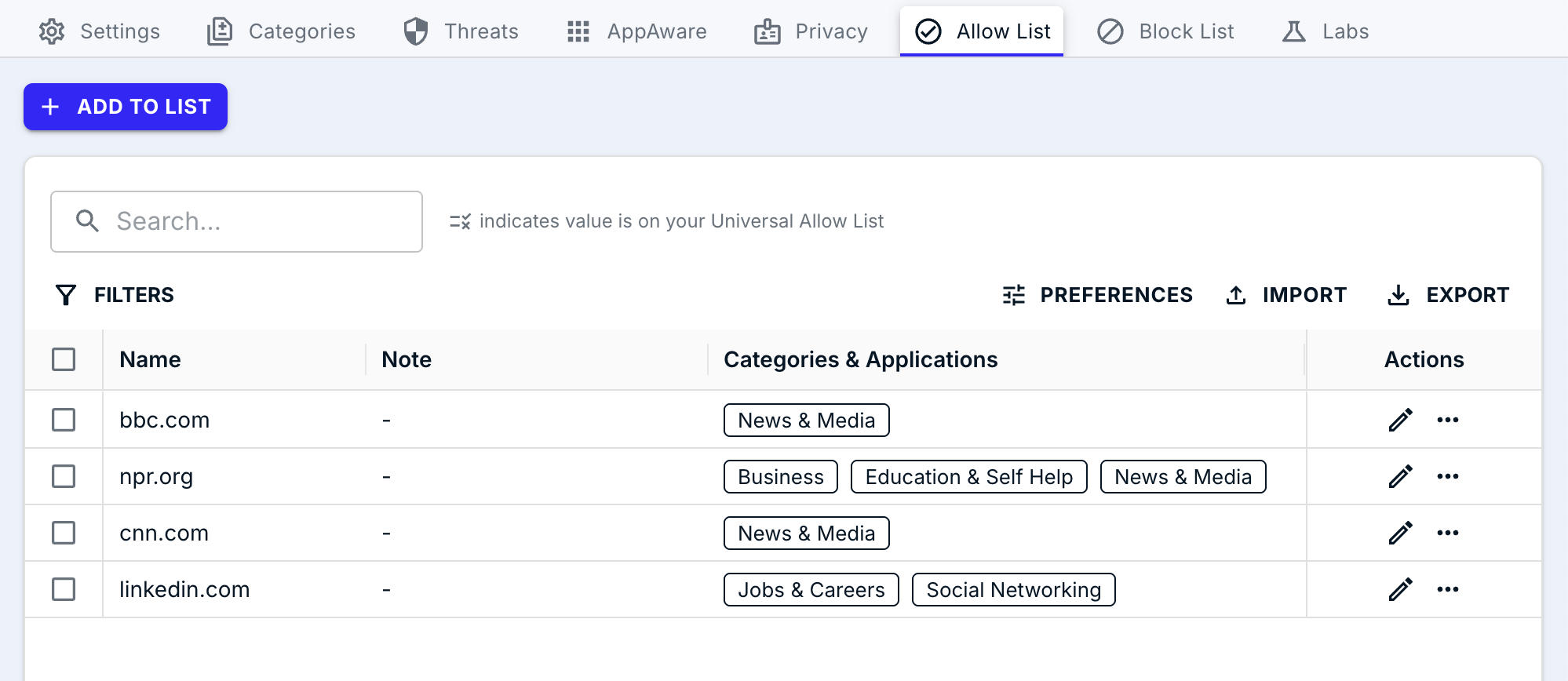
Task: Click the News & Media tag for bbc.com
Action: click(x=807, y=420)
